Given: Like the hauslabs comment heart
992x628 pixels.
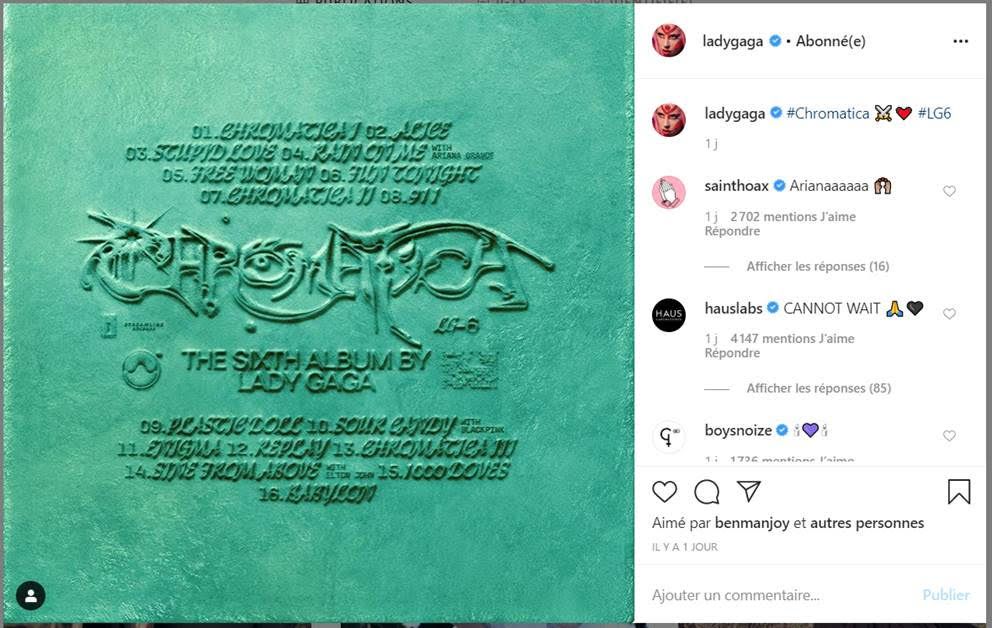Looking at the screenshot, I should [949, 314].
